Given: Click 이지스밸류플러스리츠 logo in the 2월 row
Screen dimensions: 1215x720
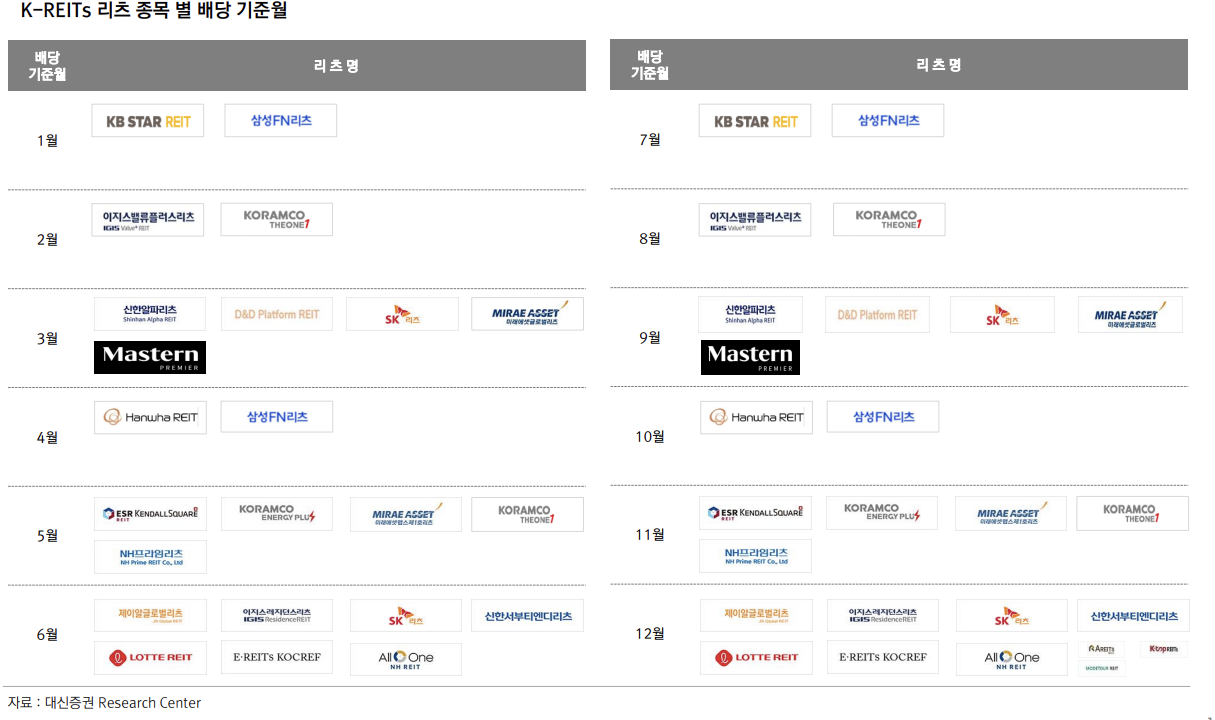Looking at the screenshot, I should [148, 220].
